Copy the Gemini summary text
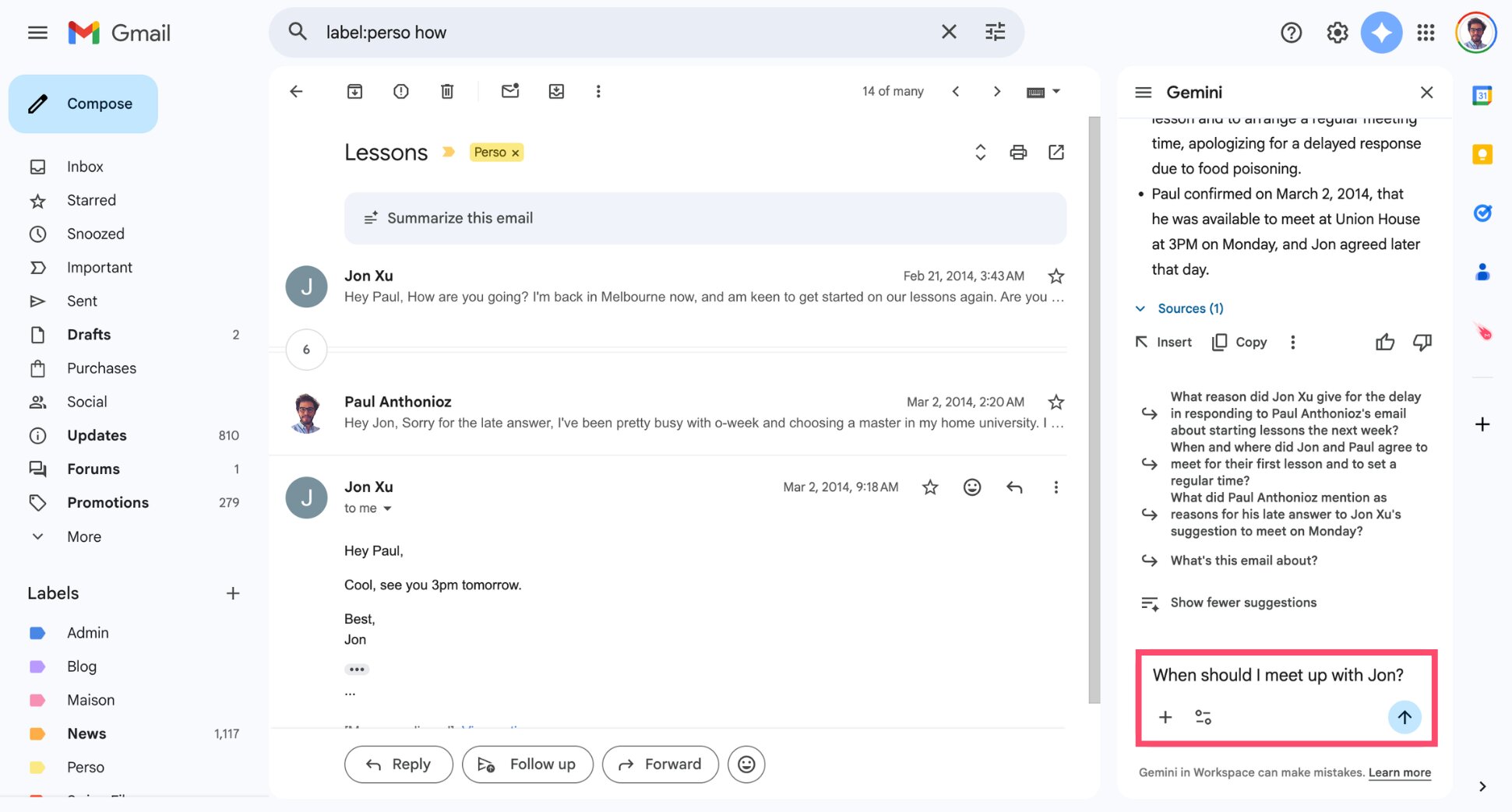This screenshot has height=812, width=1512. 1239,342
